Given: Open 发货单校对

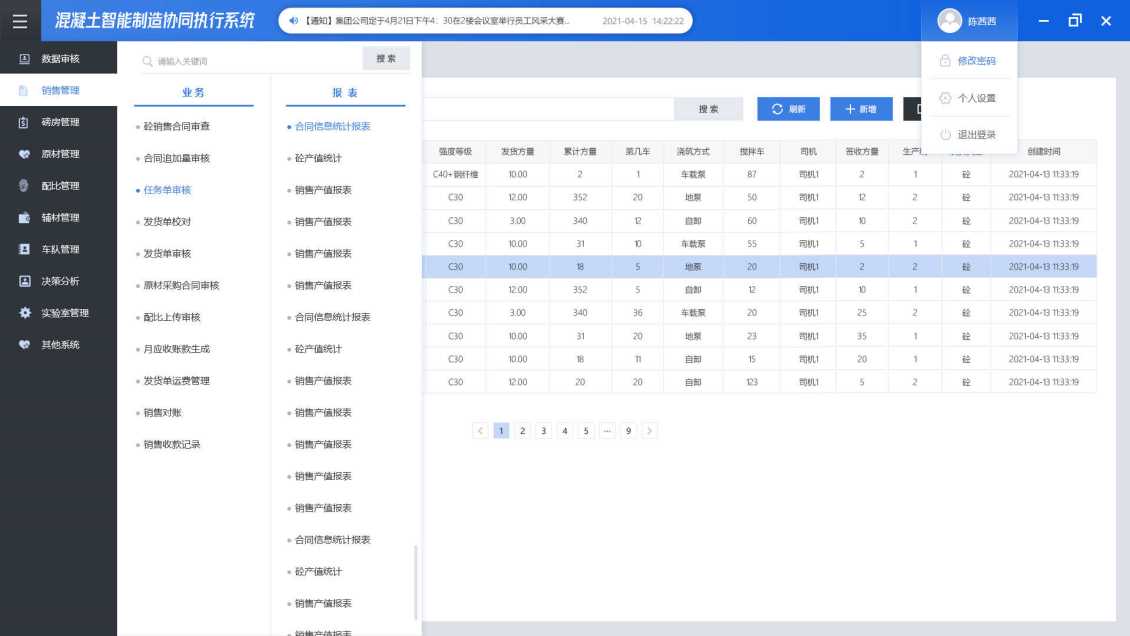Looking at the screenshot, I should point(167,222).
